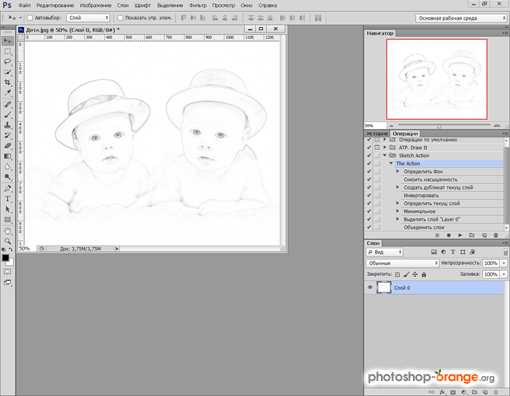Toggle checkmark for Sketch Action set

[x=369, y=155]
